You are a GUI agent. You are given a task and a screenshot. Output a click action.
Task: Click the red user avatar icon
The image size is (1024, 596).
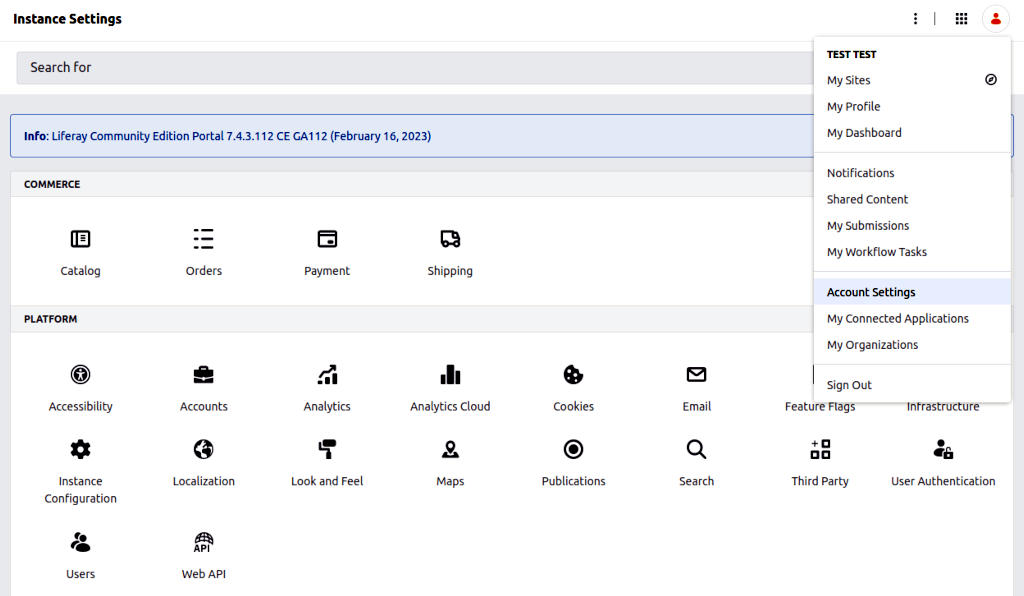pos(995,19)
